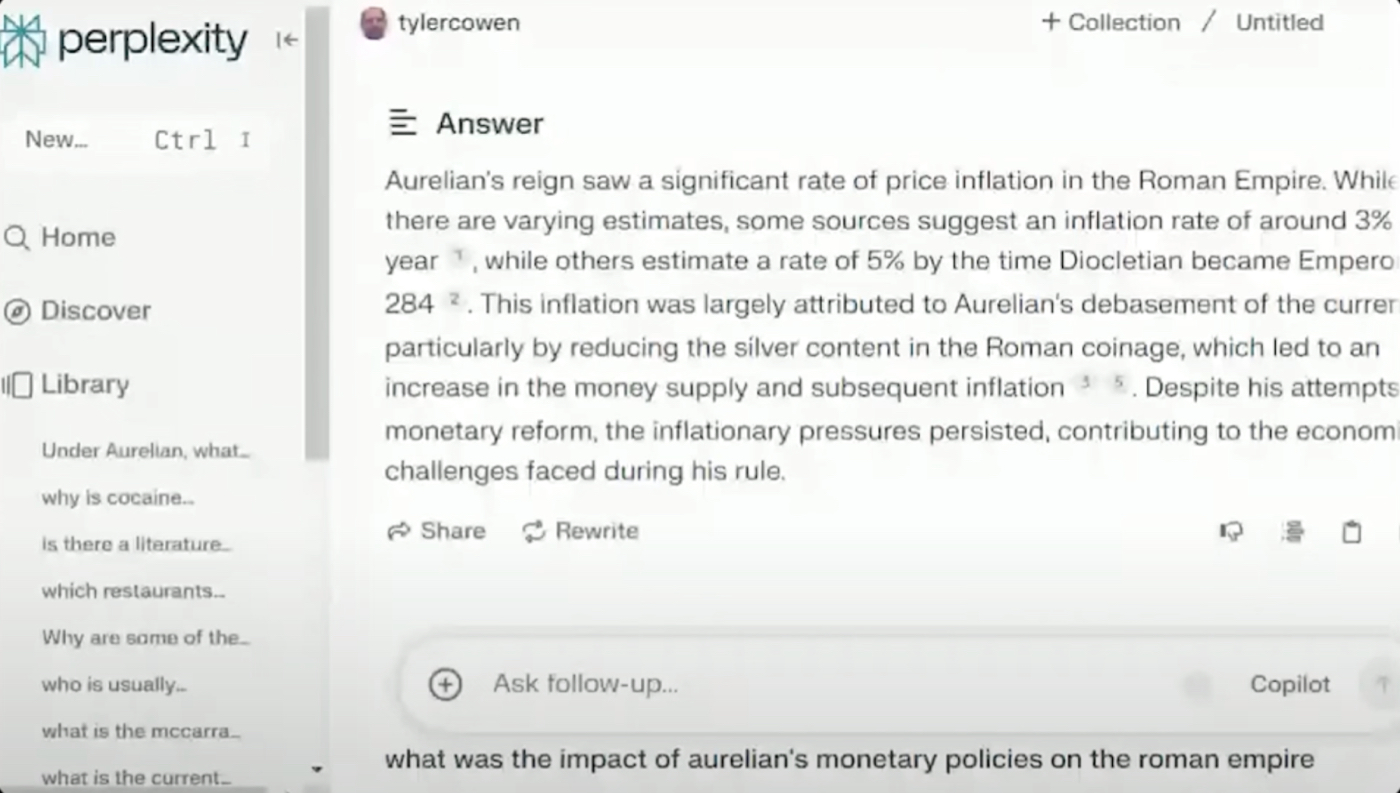Screen dimensions: 1400x793
Task: Click the sidebar vertical scrollbar
Action: 317,230
